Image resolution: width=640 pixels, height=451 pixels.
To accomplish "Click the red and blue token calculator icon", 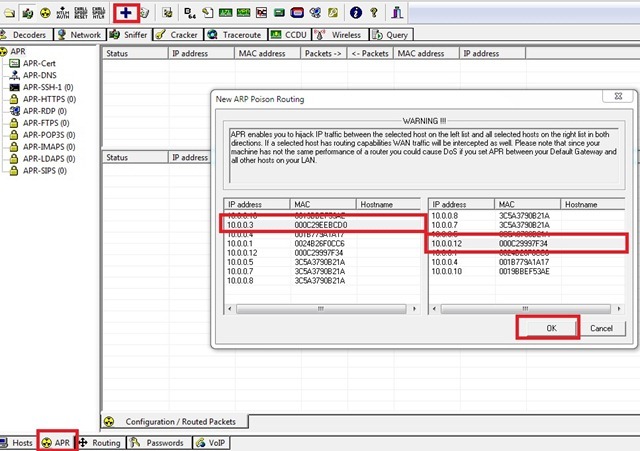I will tap(297, 13).
